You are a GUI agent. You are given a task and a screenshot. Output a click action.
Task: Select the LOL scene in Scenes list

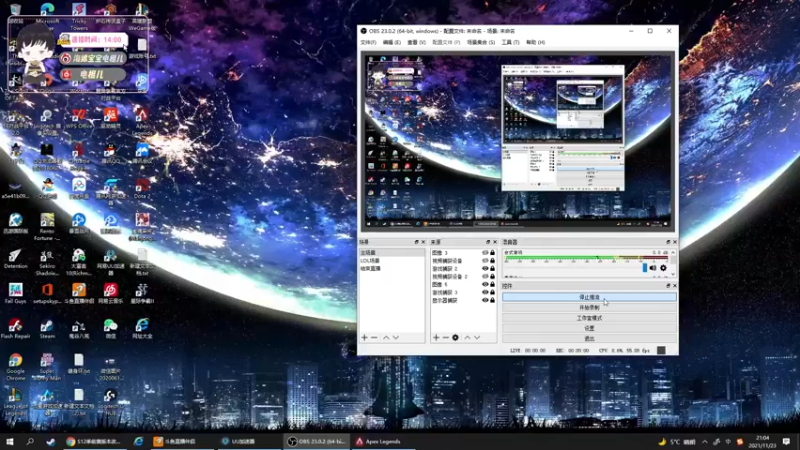[392, 261]
